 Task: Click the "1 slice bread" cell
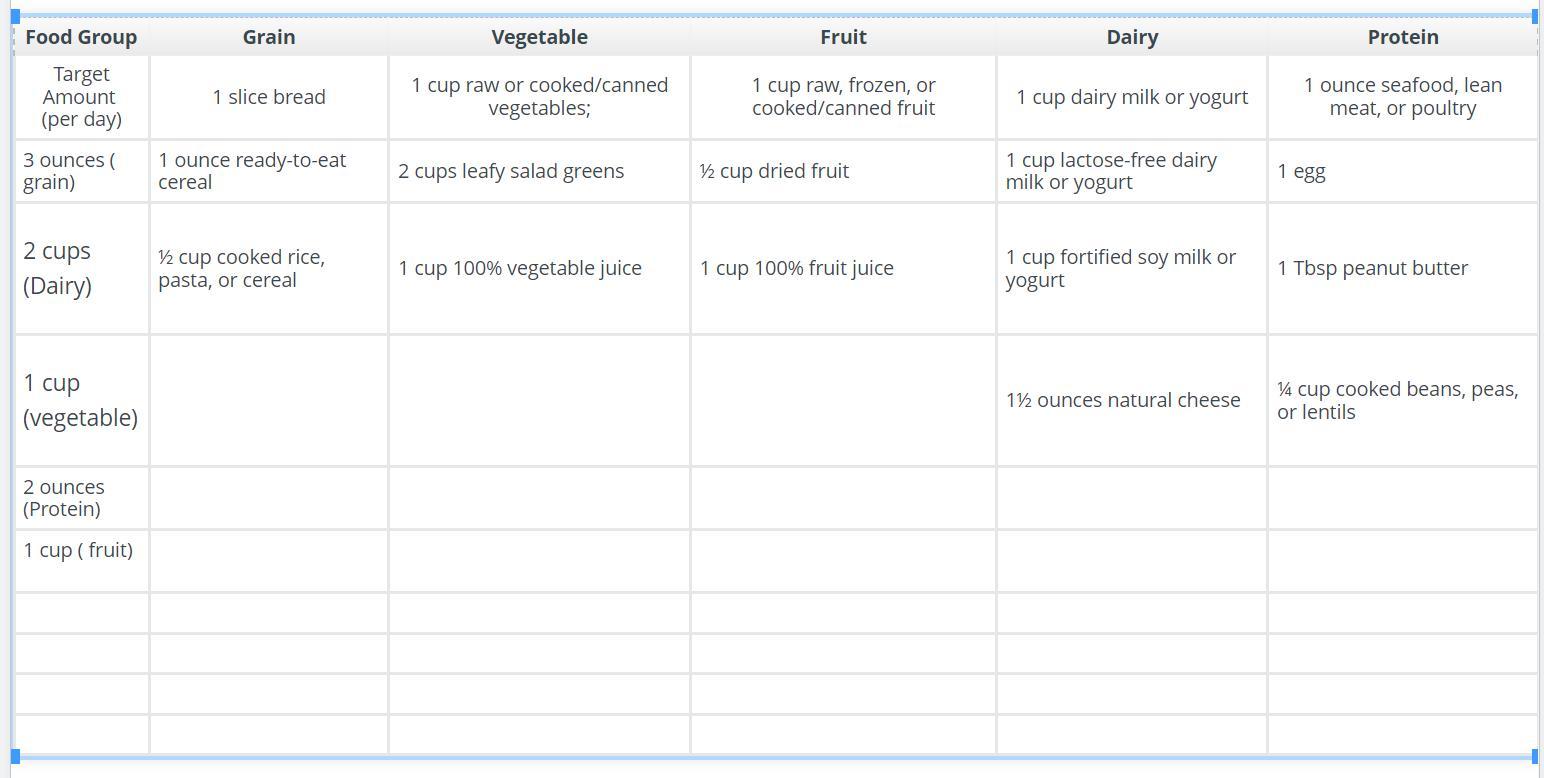click(269, 97)
